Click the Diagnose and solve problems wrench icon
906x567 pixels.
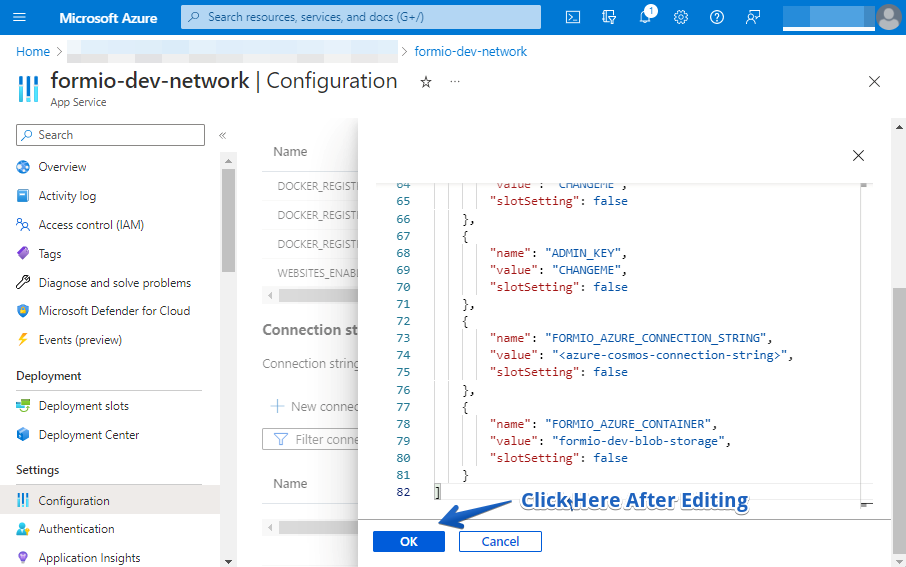coord(23,282)
